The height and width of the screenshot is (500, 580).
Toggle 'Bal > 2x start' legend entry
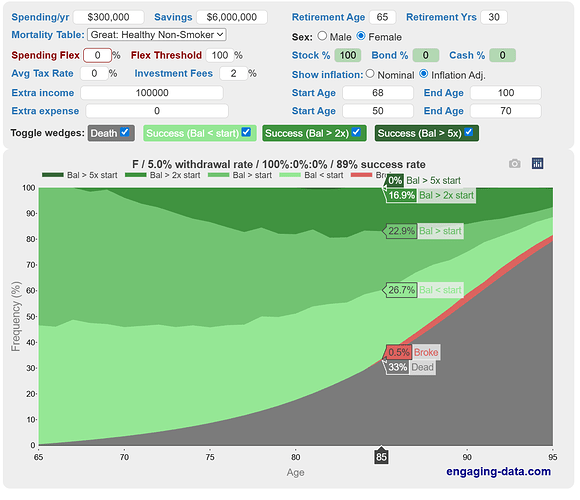tap(162, 175)
